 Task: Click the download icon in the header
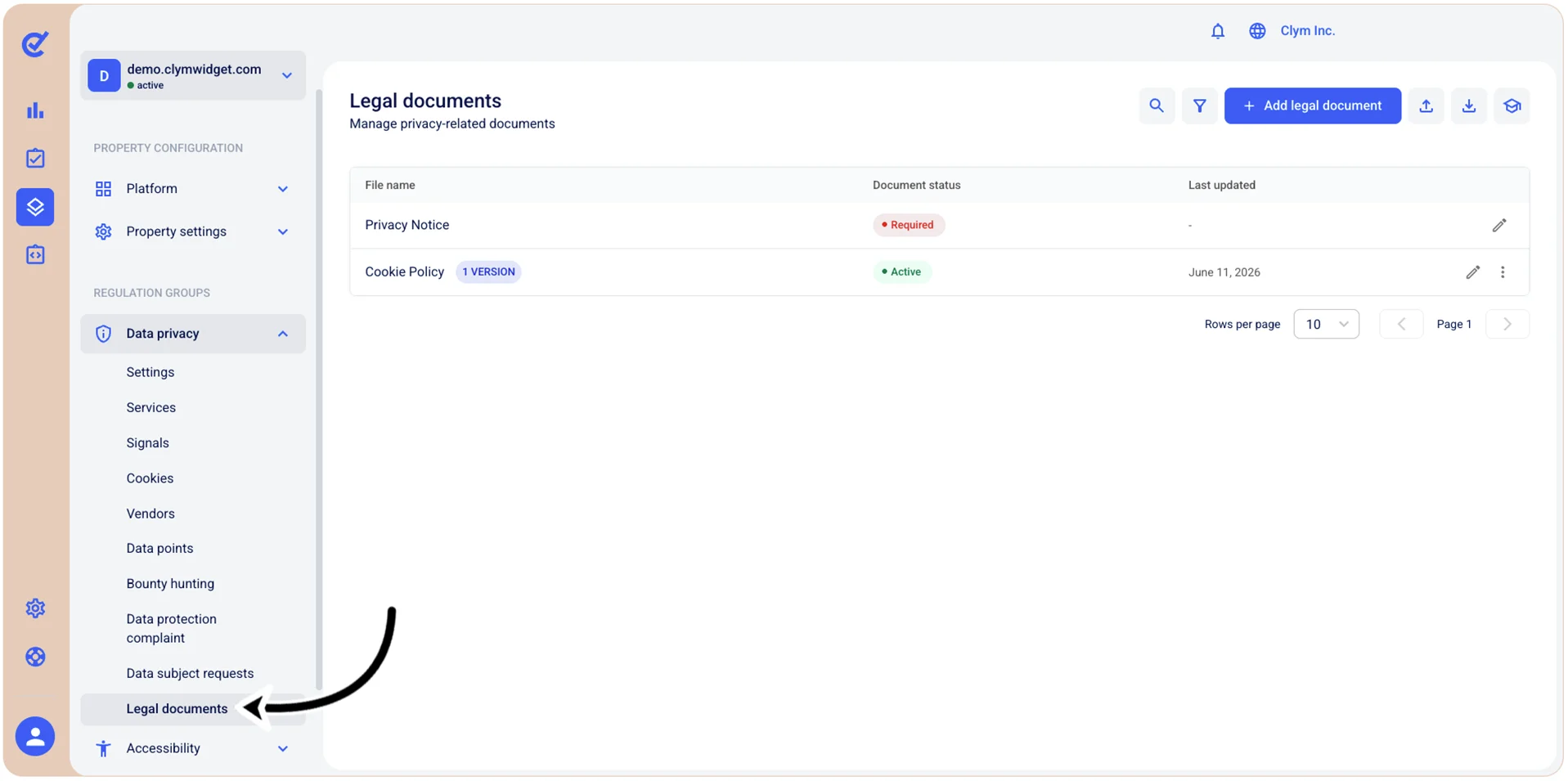pyautogui.click(x=1468, y=105)
